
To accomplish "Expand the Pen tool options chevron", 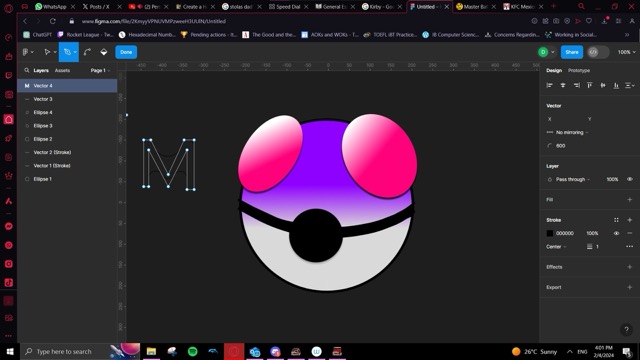I will 75,52.
